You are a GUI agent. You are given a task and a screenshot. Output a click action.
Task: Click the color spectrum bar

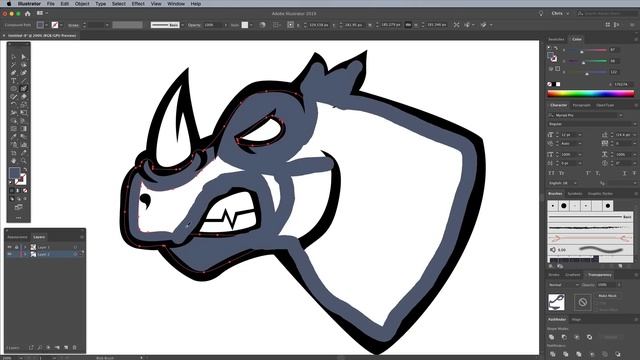pyautogui.click(x=591, y=93)
